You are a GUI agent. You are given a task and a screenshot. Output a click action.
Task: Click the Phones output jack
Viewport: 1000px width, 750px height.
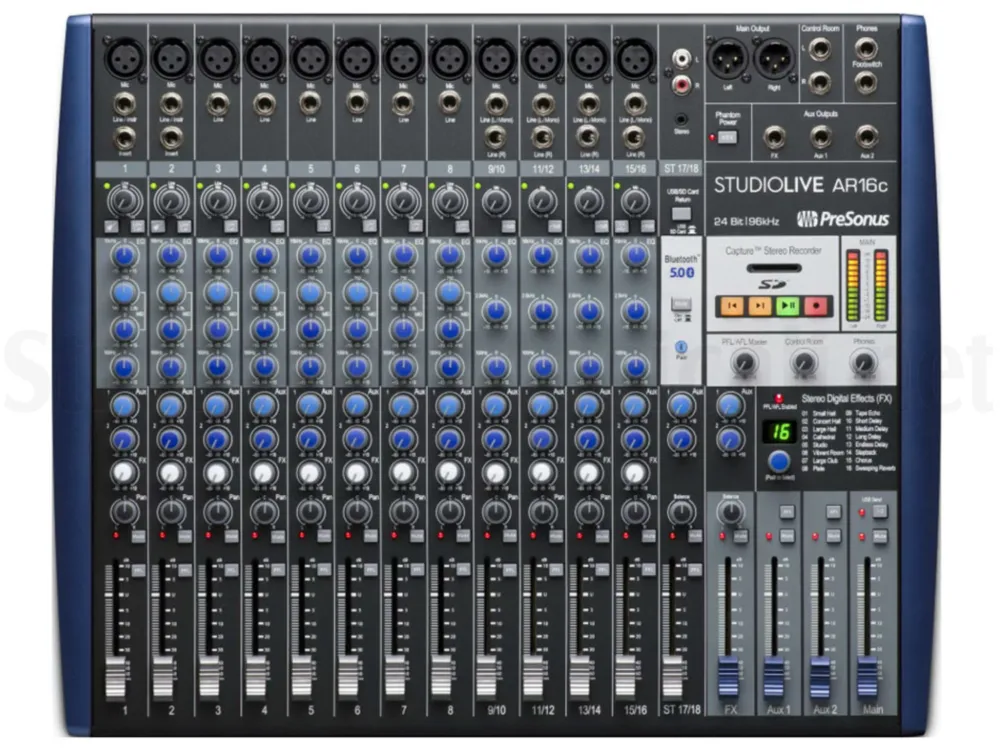[866, 48]
